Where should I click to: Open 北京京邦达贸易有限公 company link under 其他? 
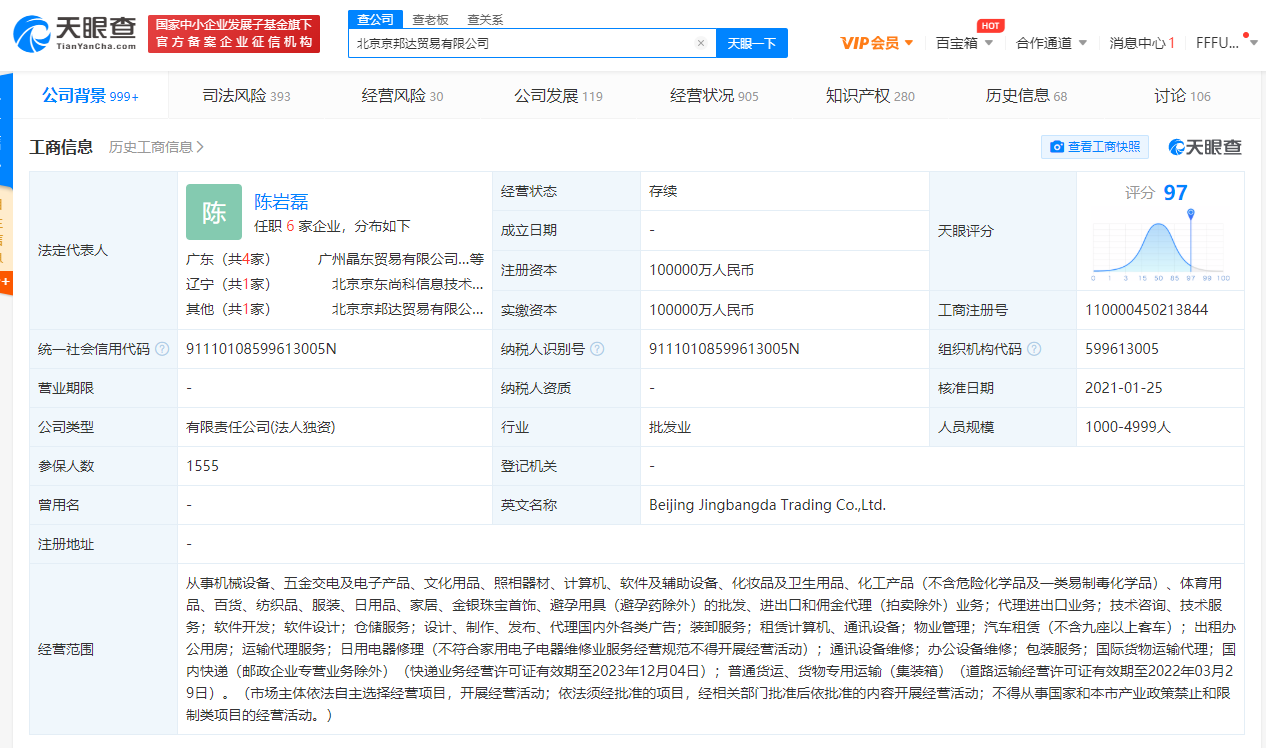[408, 309]
